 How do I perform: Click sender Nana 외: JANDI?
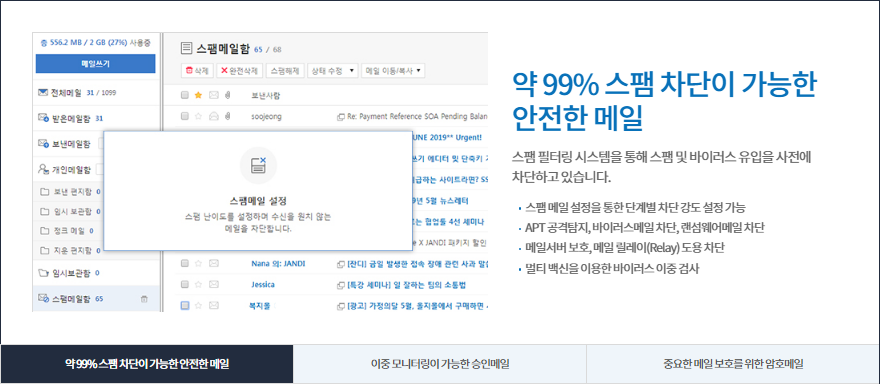(x=278, y=264)
